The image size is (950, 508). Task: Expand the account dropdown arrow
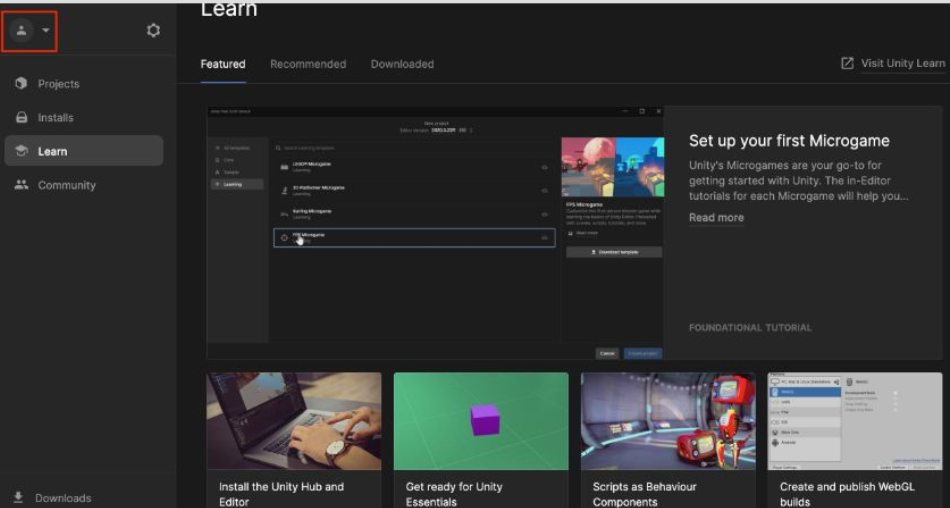(46, 31)
